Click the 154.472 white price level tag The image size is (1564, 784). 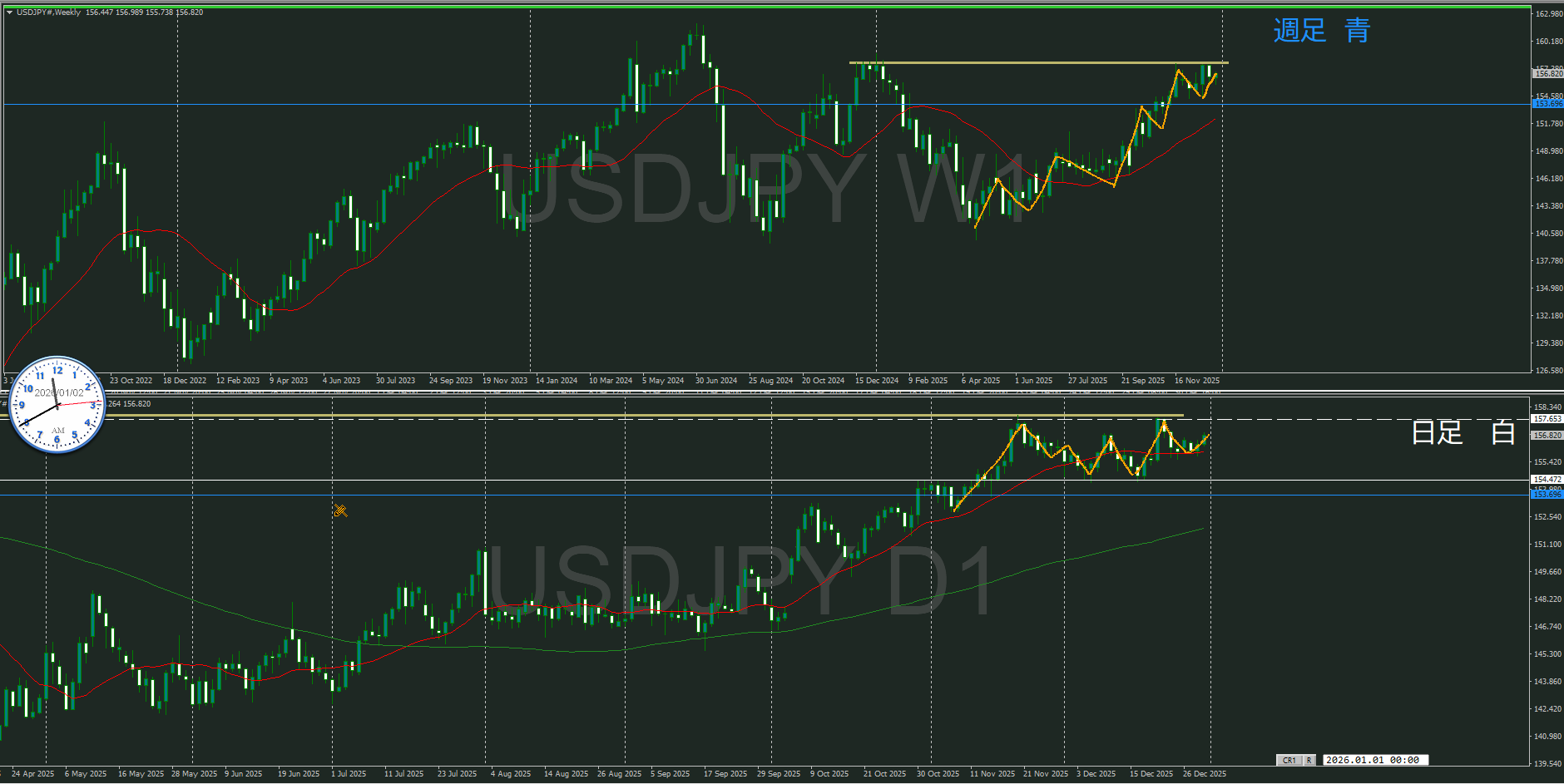pos(1547,480)
